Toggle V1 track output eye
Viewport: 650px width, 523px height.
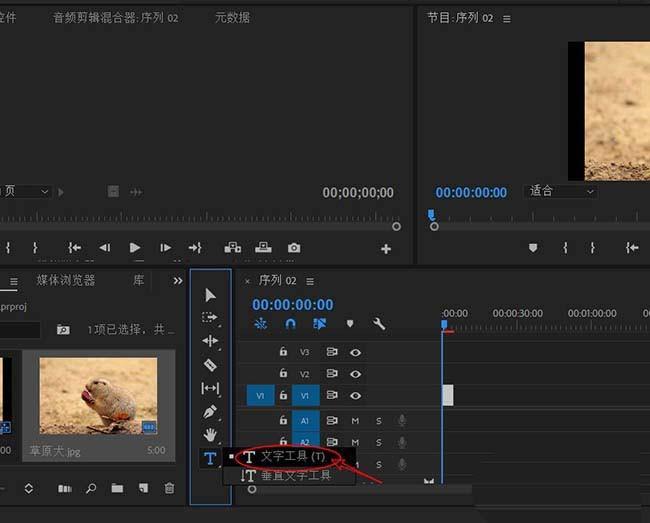[x=355, y=396]
